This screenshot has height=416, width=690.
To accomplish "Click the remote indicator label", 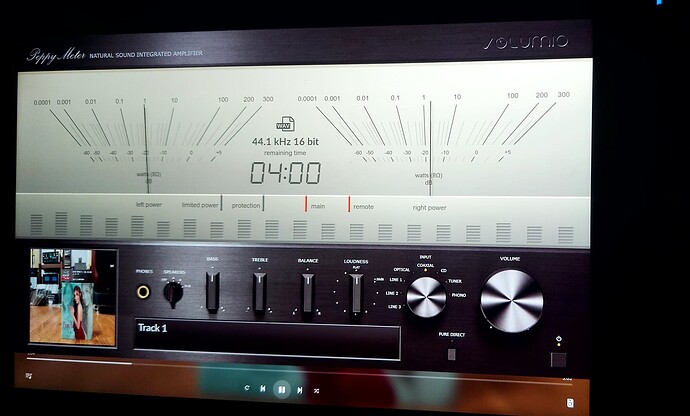I will click(363, 207).
